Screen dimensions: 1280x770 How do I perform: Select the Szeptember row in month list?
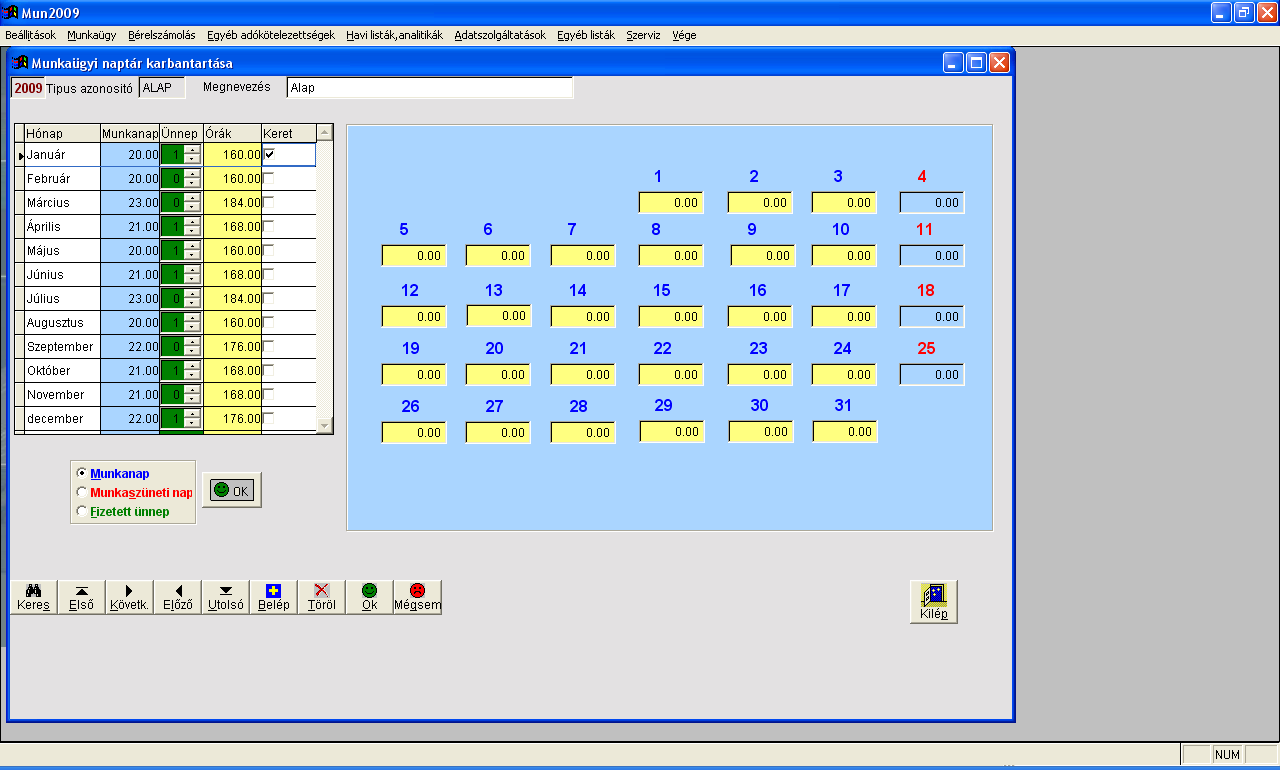(x=62, y=347)
